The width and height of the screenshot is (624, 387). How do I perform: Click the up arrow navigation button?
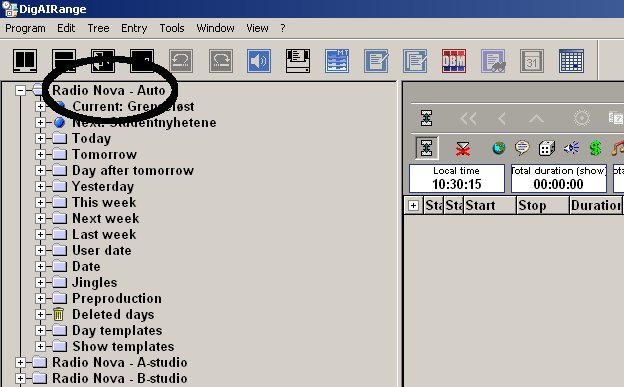(x=536, y=118)
